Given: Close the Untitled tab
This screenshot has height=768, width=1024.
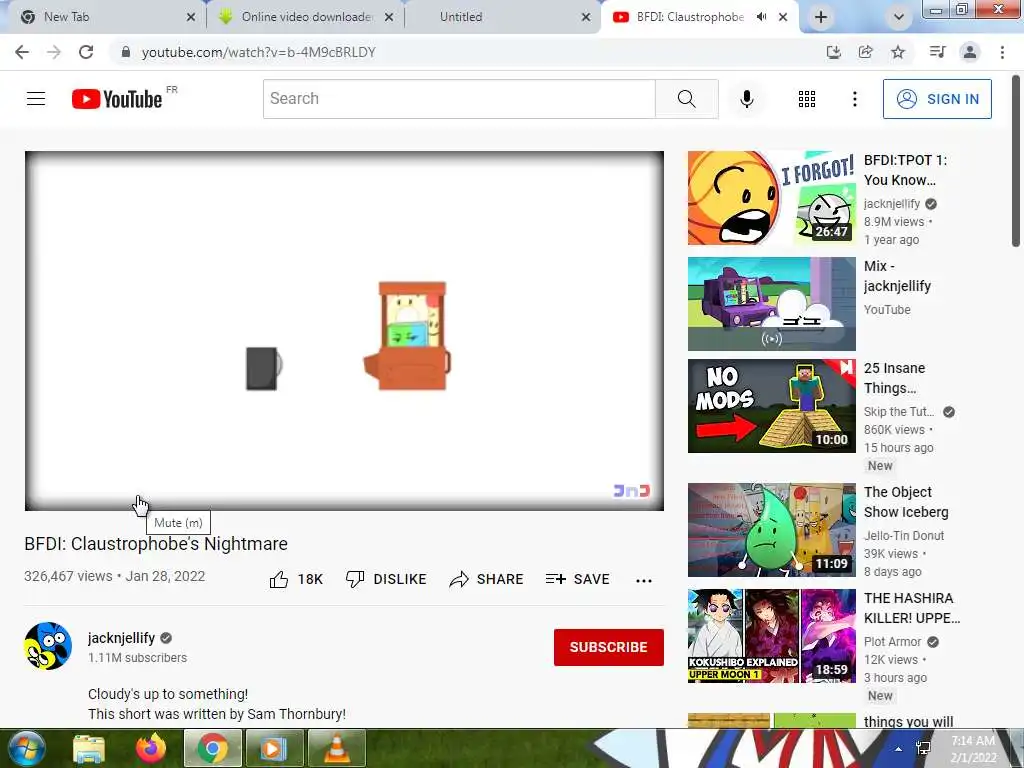Looking at the screenshot, I should coord(586,17).
